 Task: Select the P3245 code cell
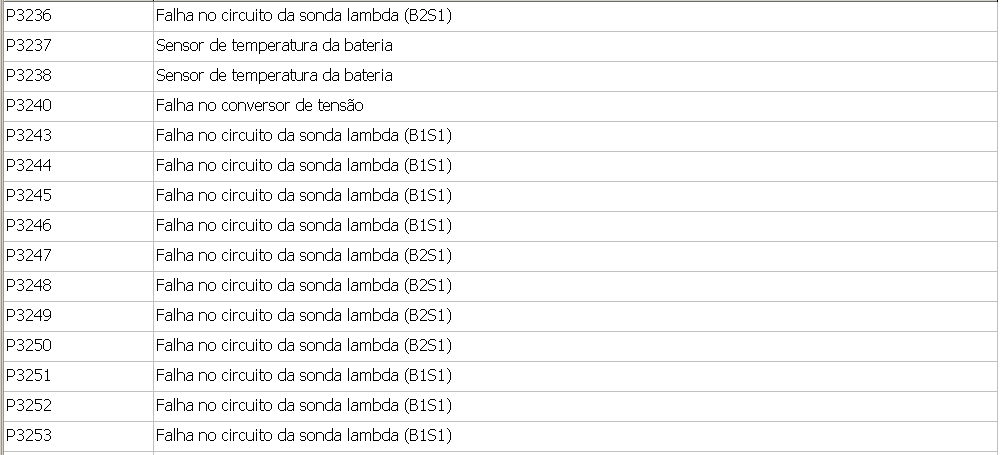28,196
